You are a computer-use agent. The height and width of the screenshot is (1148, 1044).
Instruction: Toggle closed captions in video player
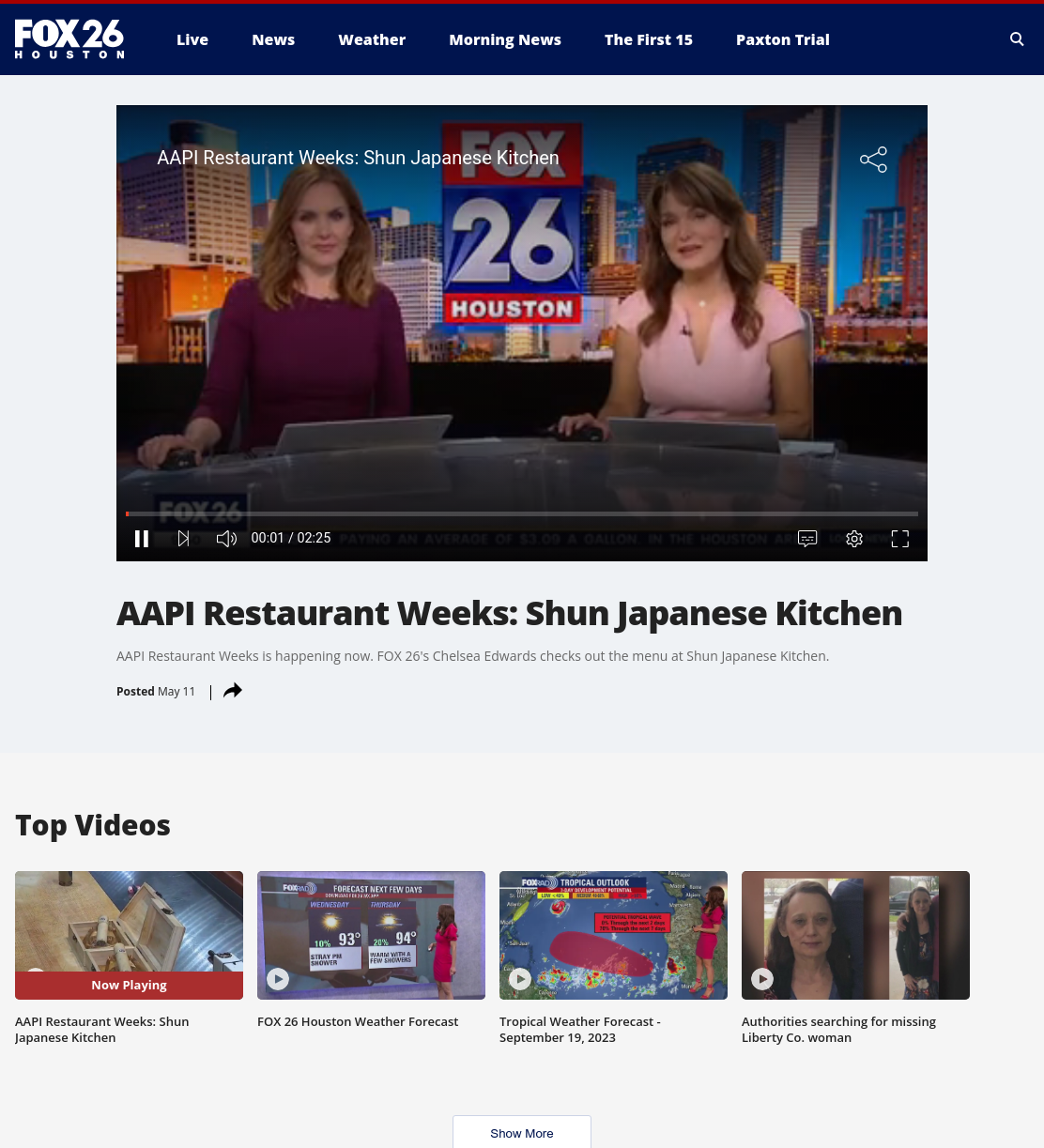[807, 539]
